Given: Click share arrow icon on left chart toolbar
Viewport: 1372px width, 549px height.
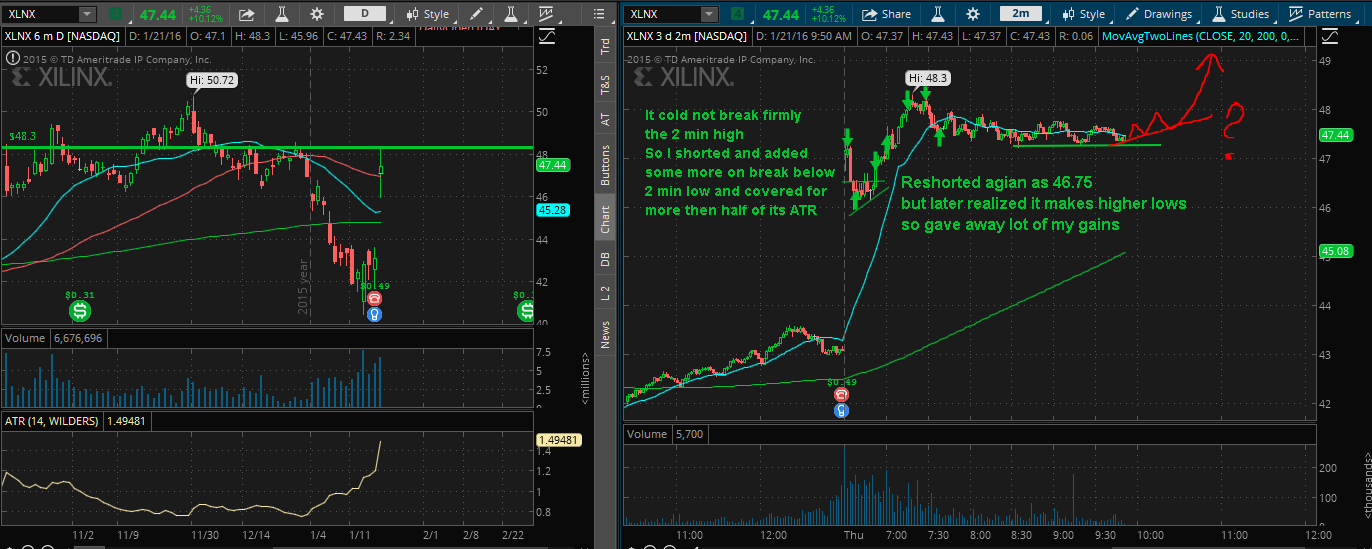Looking at the screenshot, I should coord(247,14).
